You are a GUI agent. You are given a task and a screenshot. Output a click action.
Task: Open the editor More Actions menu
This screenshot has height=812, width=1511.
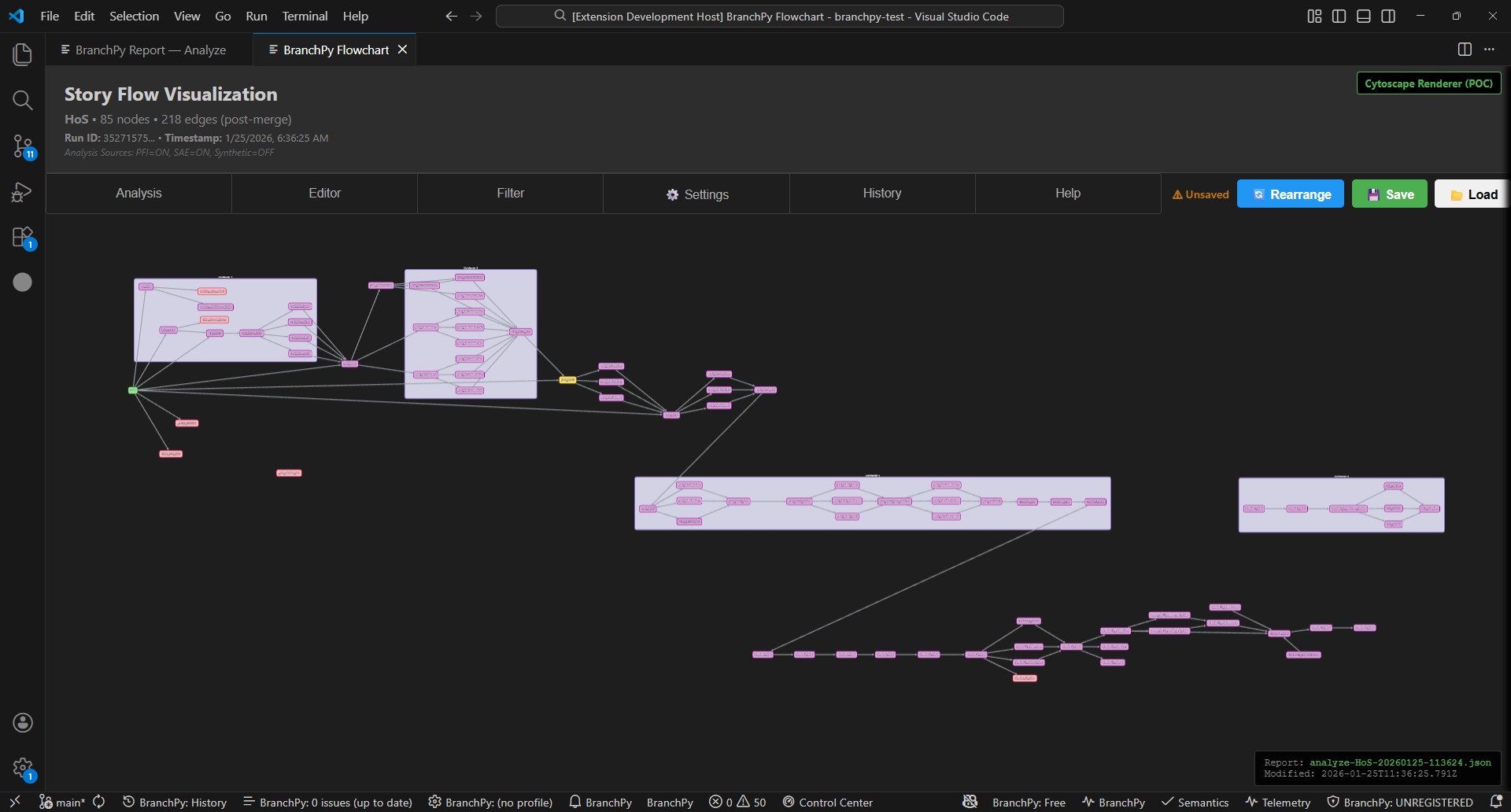(x=1490, y=49)
